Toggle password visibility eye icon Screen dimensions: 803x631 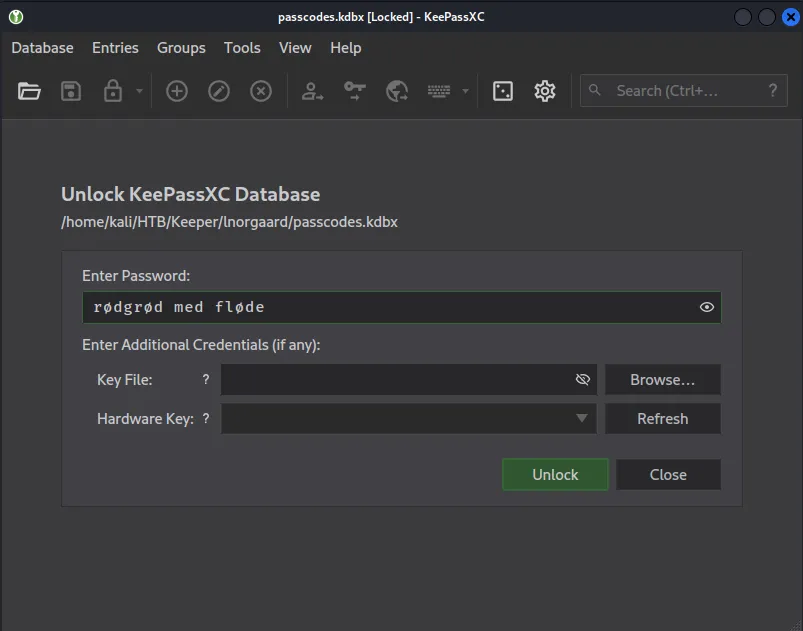(707, 307)
